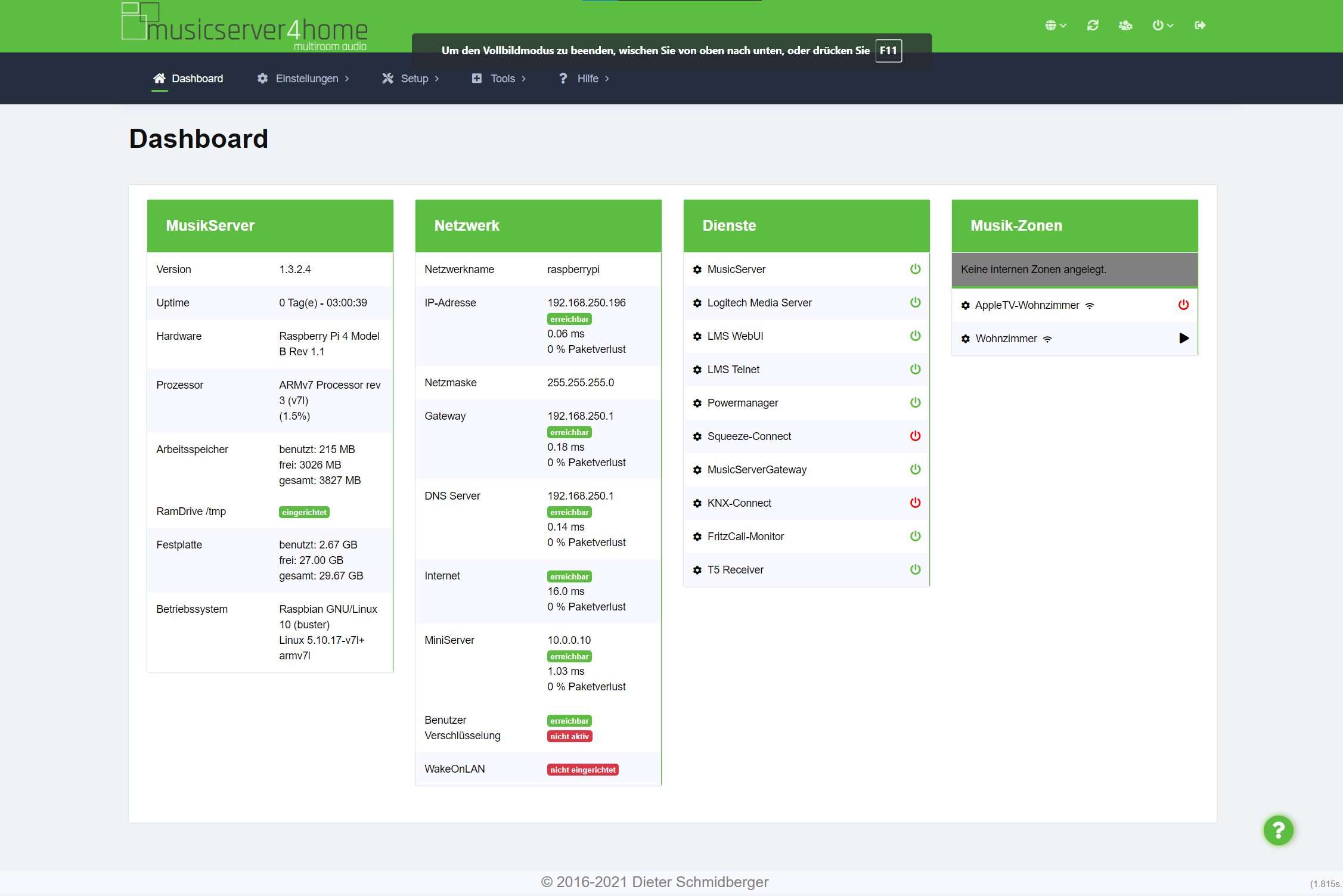Click the gear icon beside Wohnzimmer zone
This screenshot has width=1343, height=896.
[965, 339]
